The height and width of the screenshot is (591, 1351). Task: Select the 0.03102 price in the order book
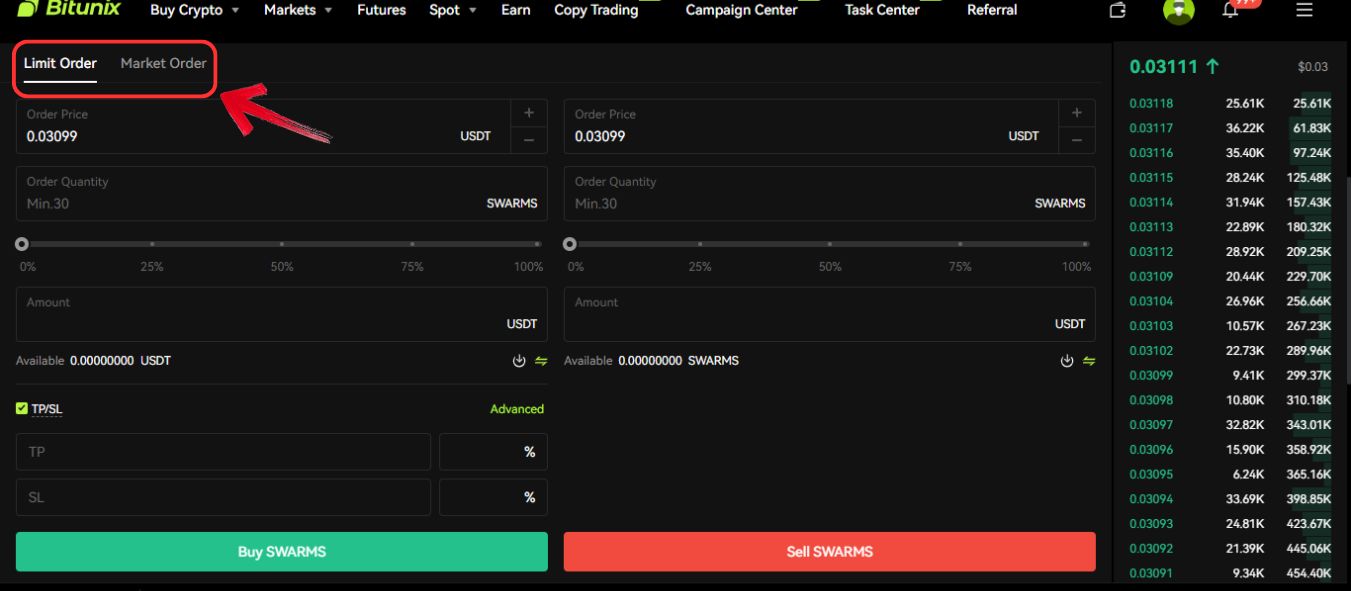(1151, 351)
